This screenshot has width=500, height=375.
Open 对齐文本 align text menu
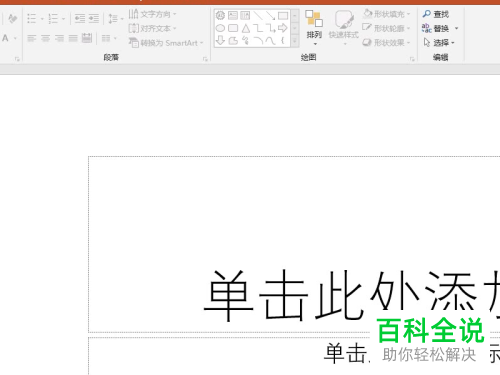pos(153,28)
